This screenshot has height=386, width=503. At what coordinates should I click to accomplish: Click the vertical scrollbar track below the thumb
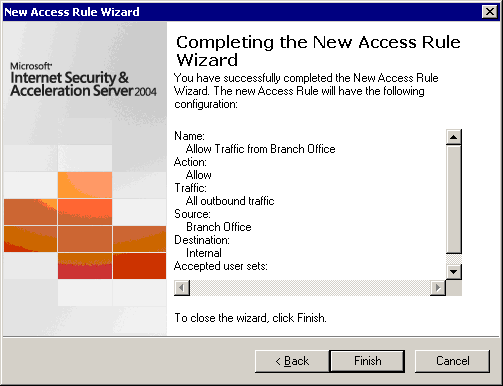pyautogui.click(x=453, y=259)
